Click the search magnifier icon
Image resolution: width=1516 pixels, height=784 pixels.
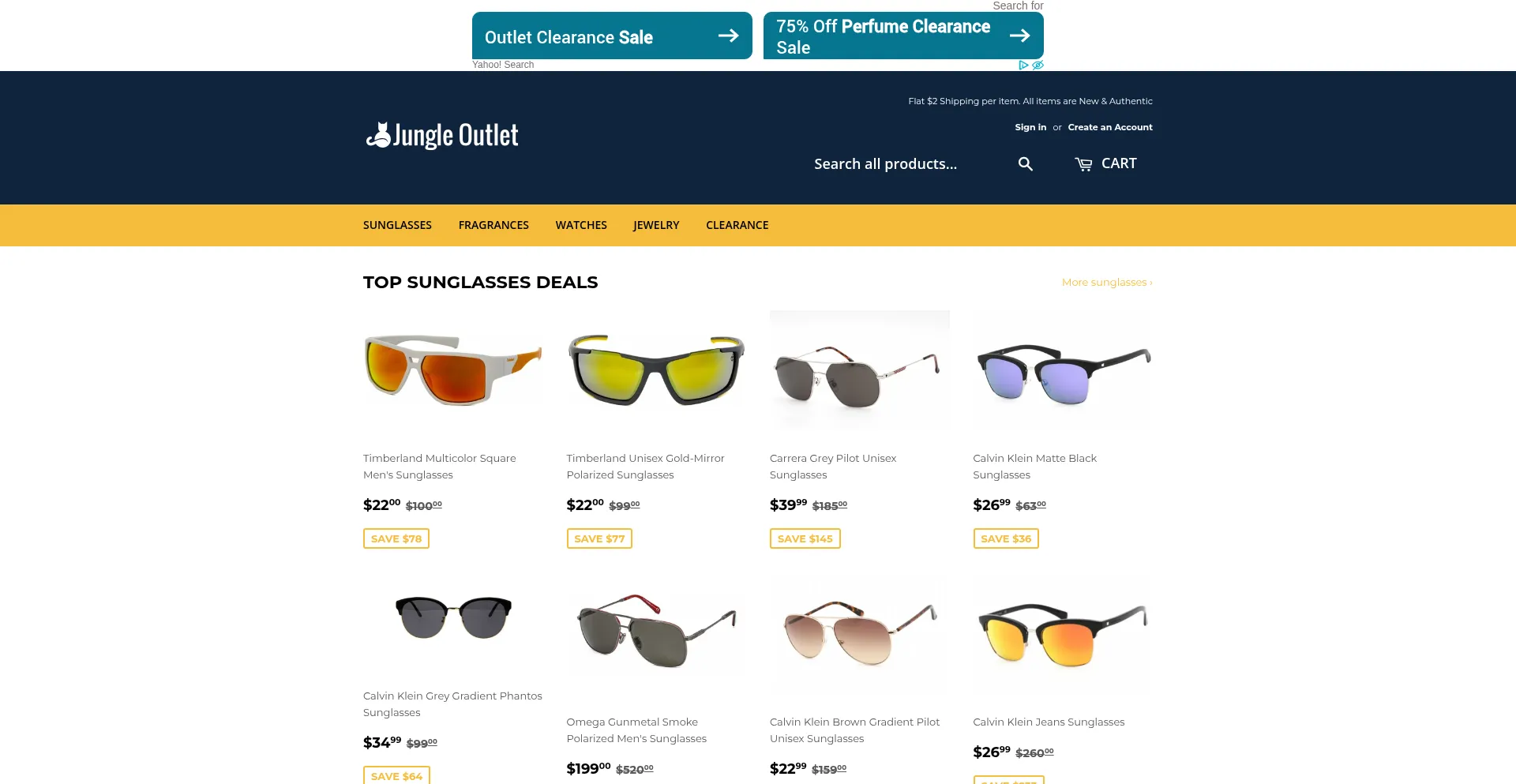(1025, 163)
